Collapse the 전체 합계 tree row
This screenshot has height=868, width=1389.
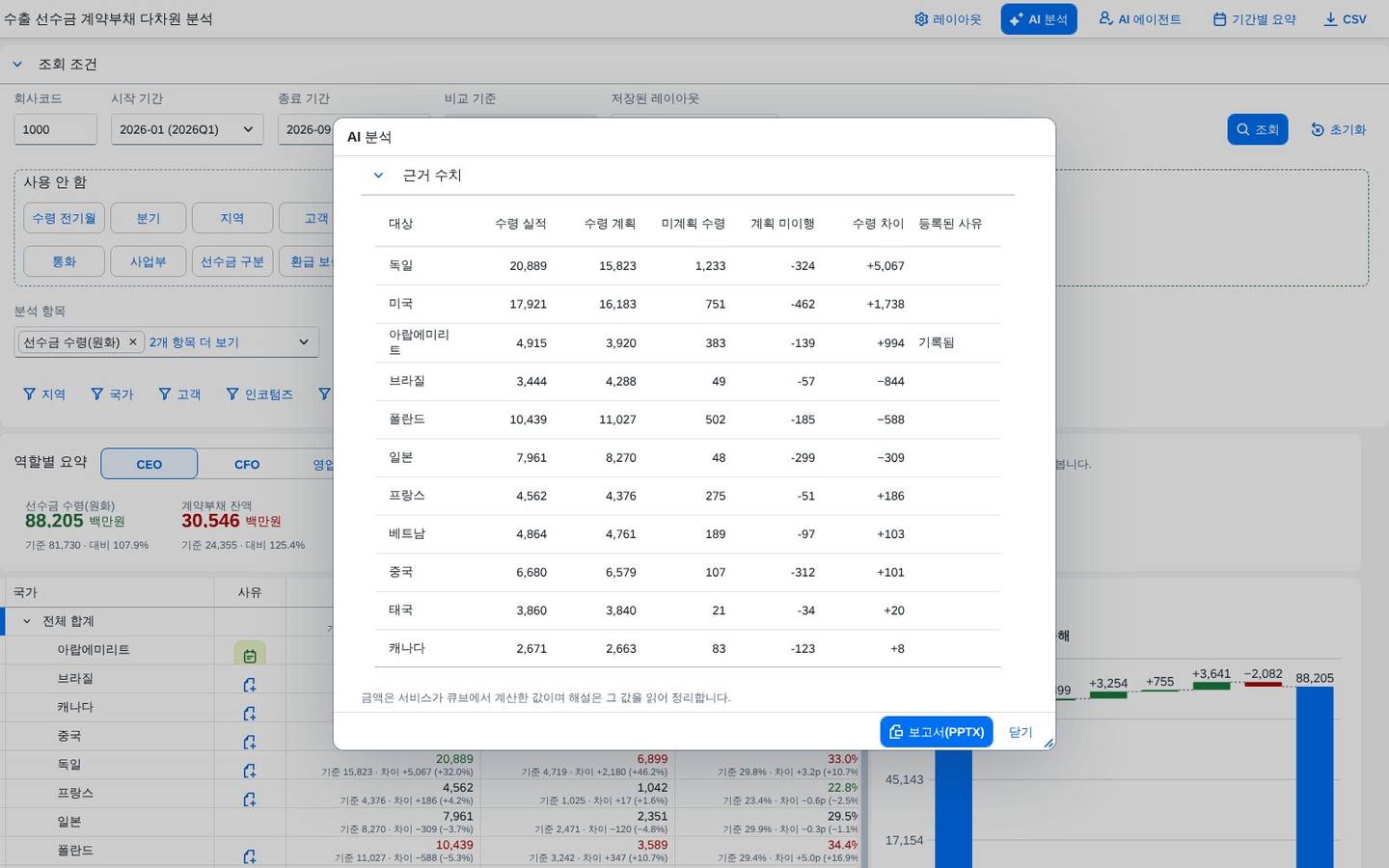[27, 621]
